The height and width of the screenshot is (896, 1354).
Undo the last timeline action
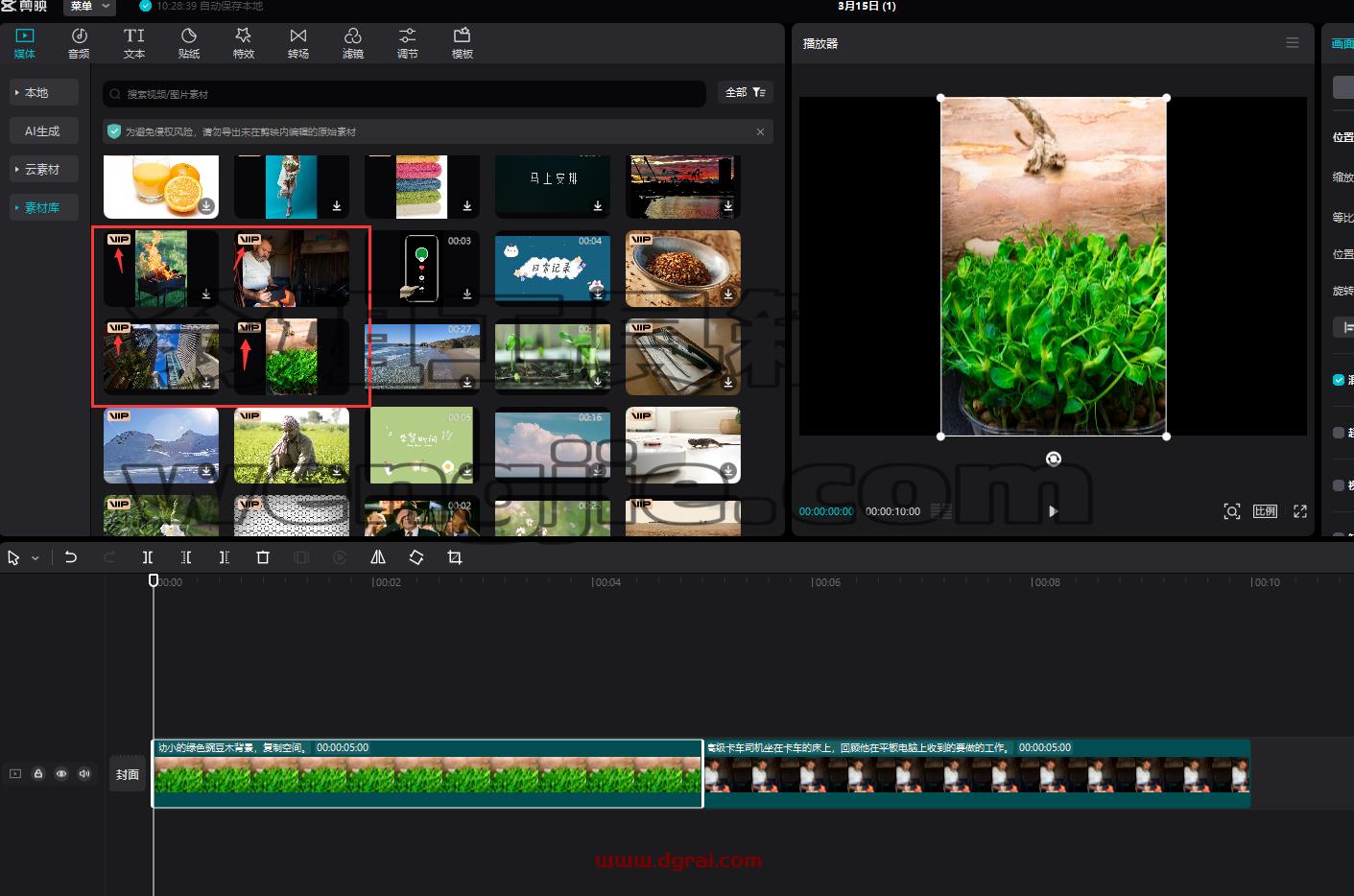[71, 557]
